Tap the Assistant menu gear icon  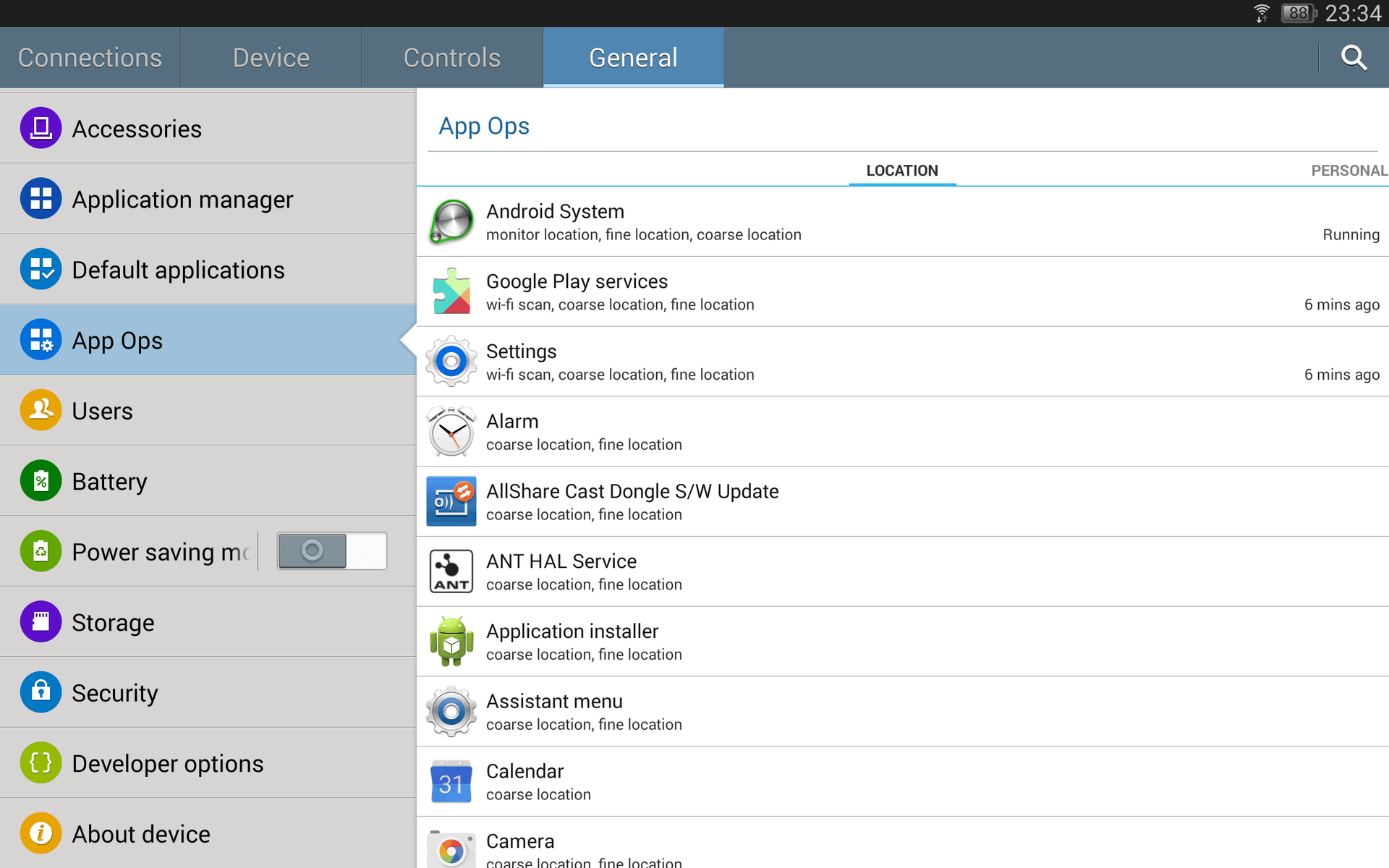[451, 711]
